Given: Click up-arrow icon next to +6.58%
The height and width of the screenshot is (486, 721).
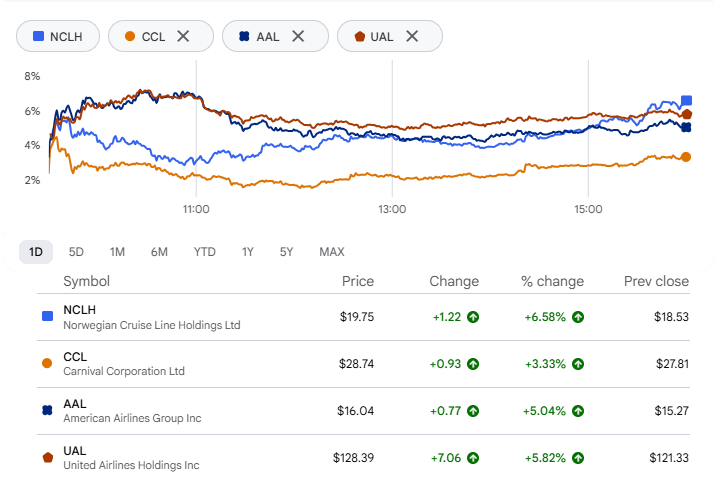Looking at the screenshot, I should (x=578, y=317).
